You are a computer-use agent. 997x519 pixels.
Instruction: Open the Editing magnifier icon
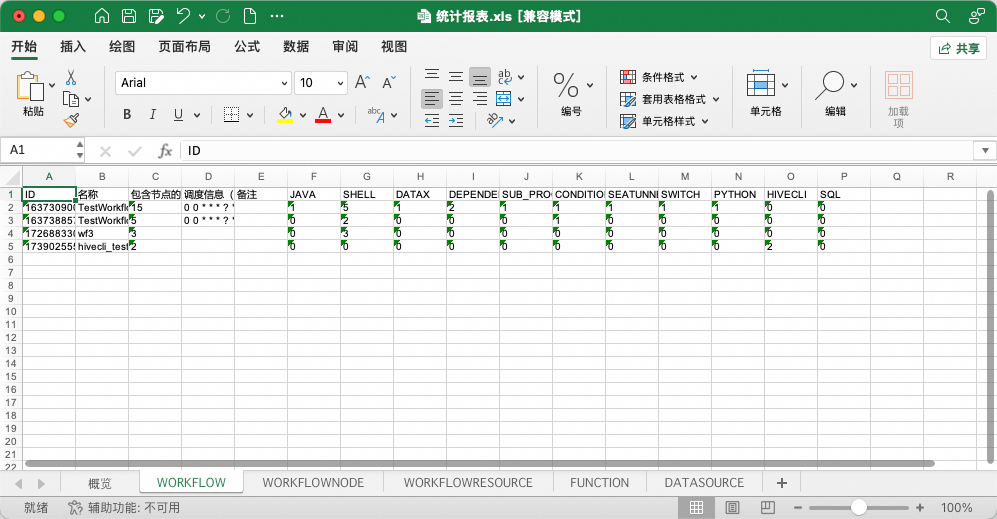pyautogui.click(x=830, y=85)
